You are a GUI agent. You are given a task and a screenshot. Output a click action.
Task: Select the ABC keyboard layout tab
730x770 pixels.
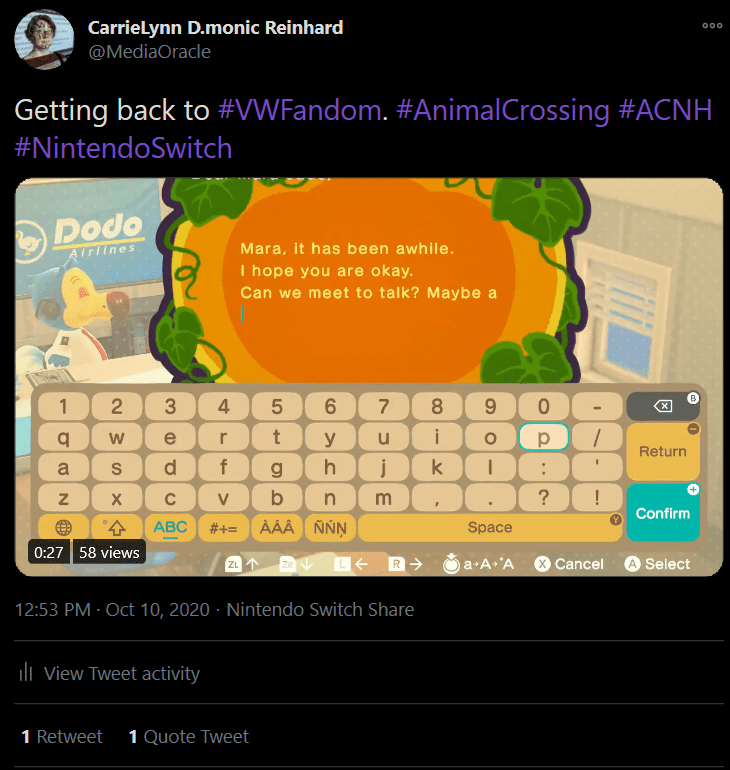pyautogui.click(x=170, y=527)
